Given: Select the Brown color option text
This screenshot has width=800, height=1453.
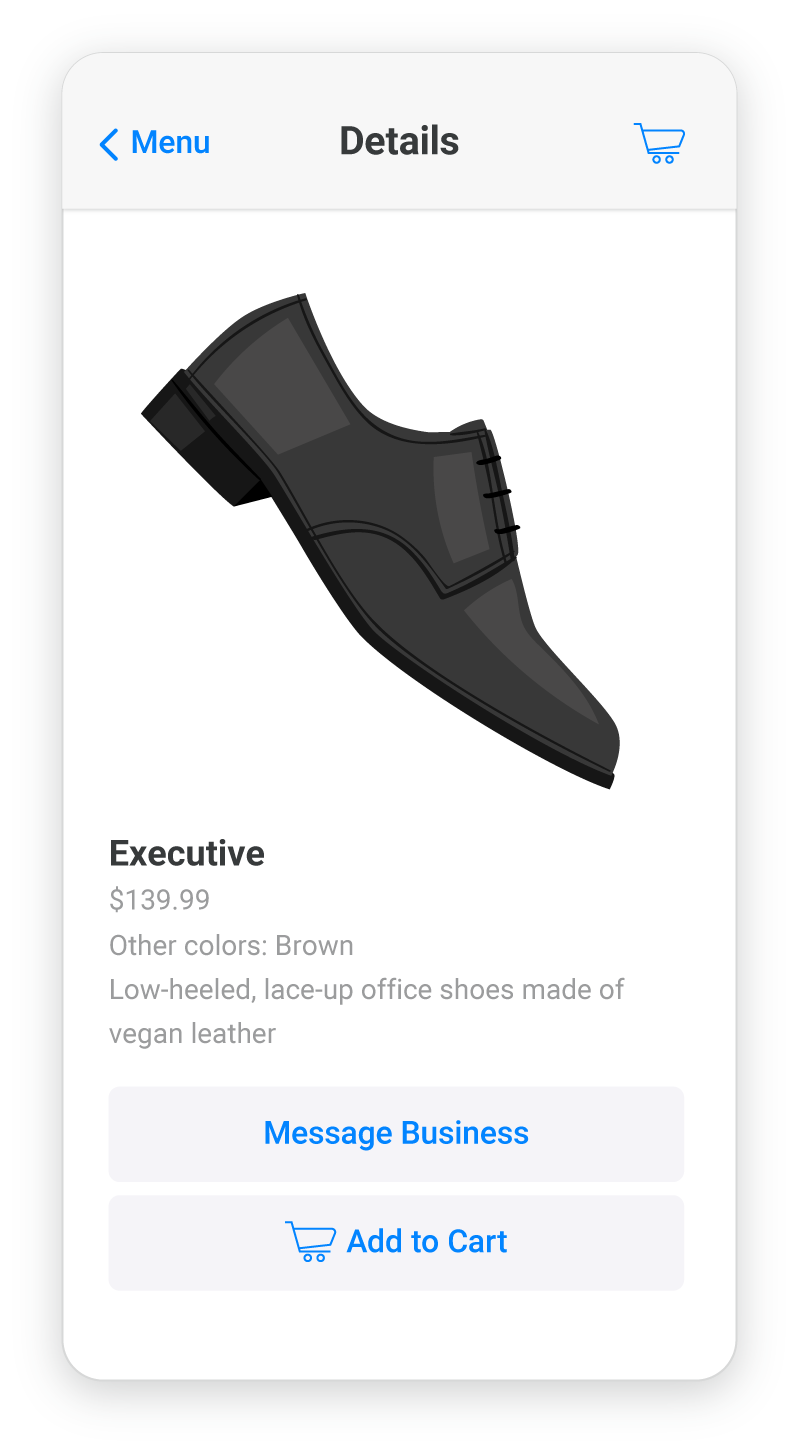Looking at the screenshot, I should coord(314,946).
